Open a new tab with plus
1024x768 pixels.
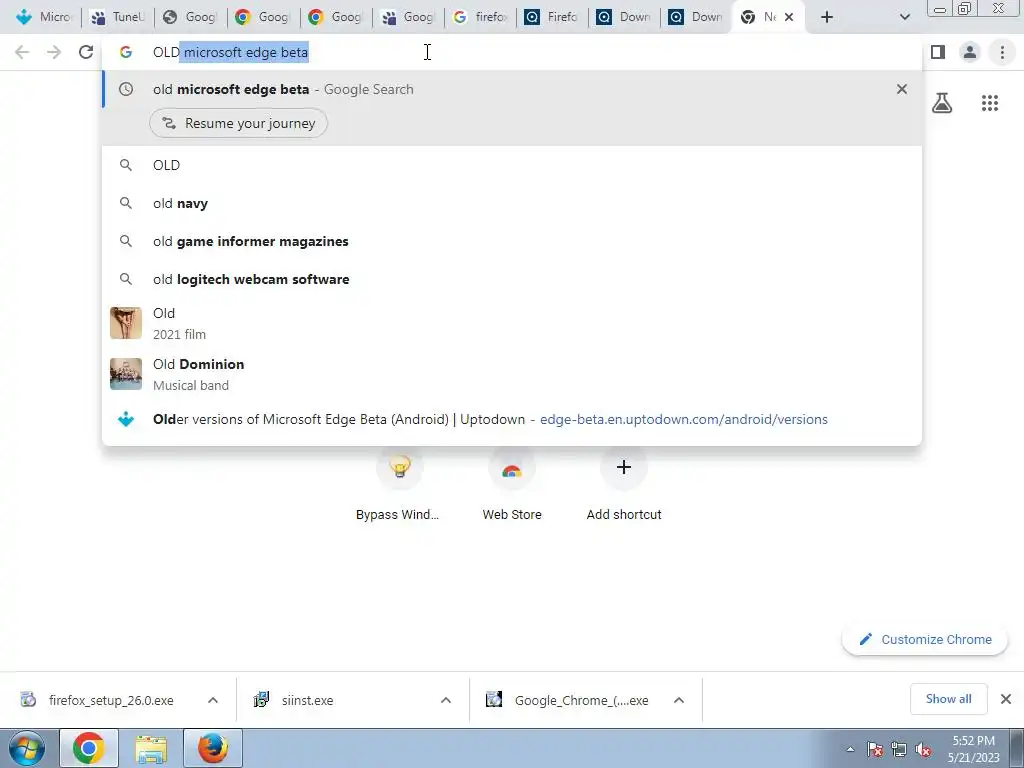[x=827, y=17]
